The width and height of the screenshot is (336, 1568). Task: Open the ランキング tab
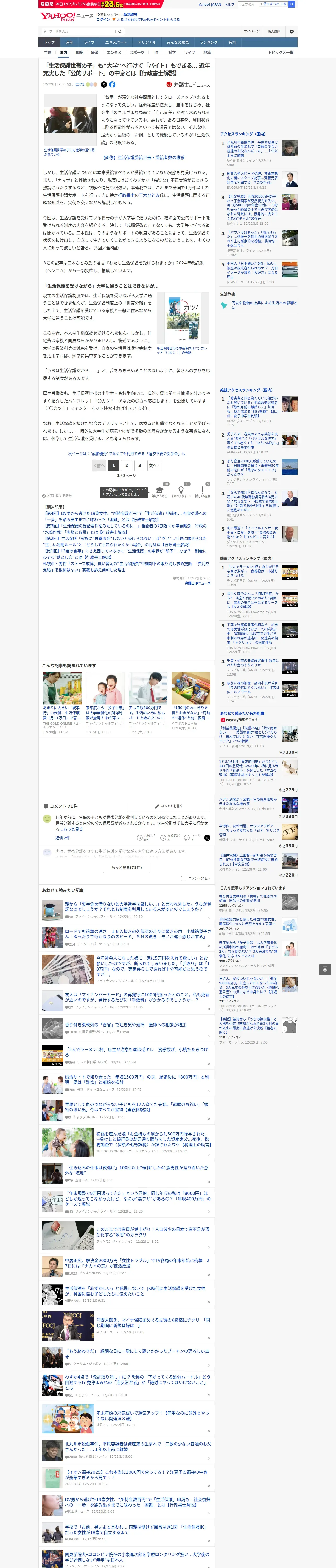click(209, 43)
